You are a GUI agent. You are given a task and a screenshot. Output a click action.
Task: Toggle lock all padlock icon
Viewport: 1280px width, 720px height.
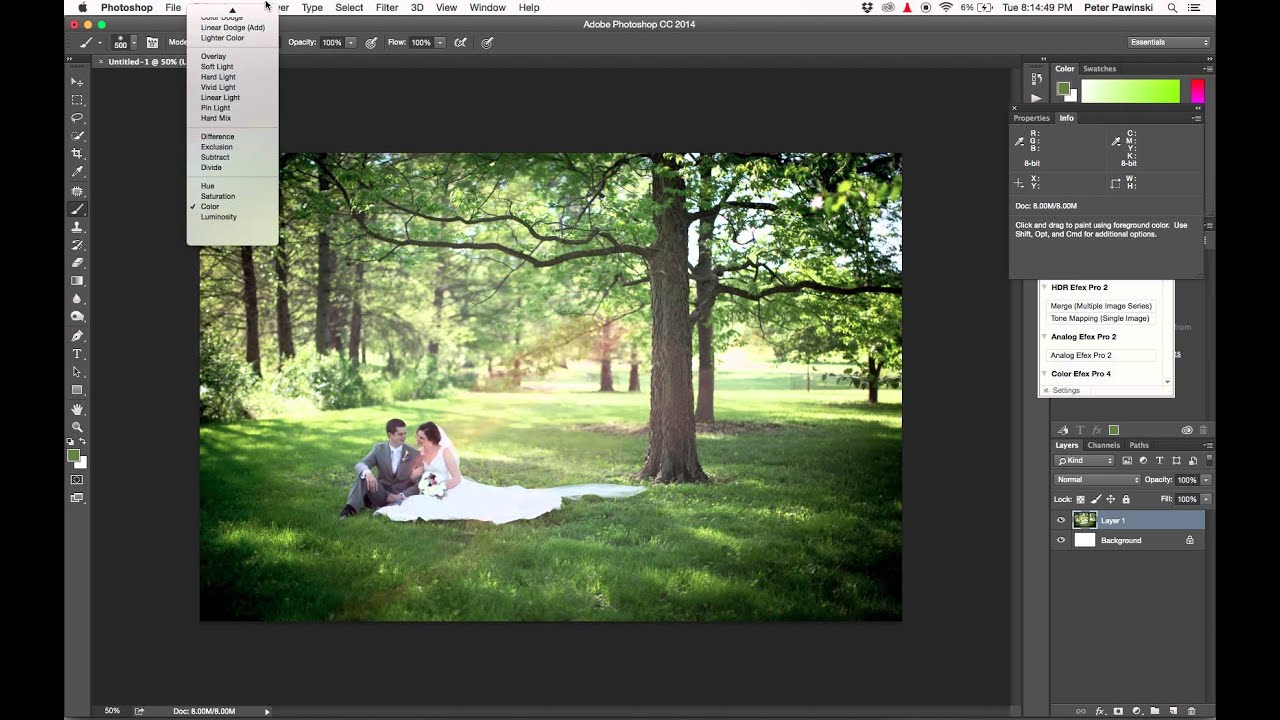(x=1125, y=499)
